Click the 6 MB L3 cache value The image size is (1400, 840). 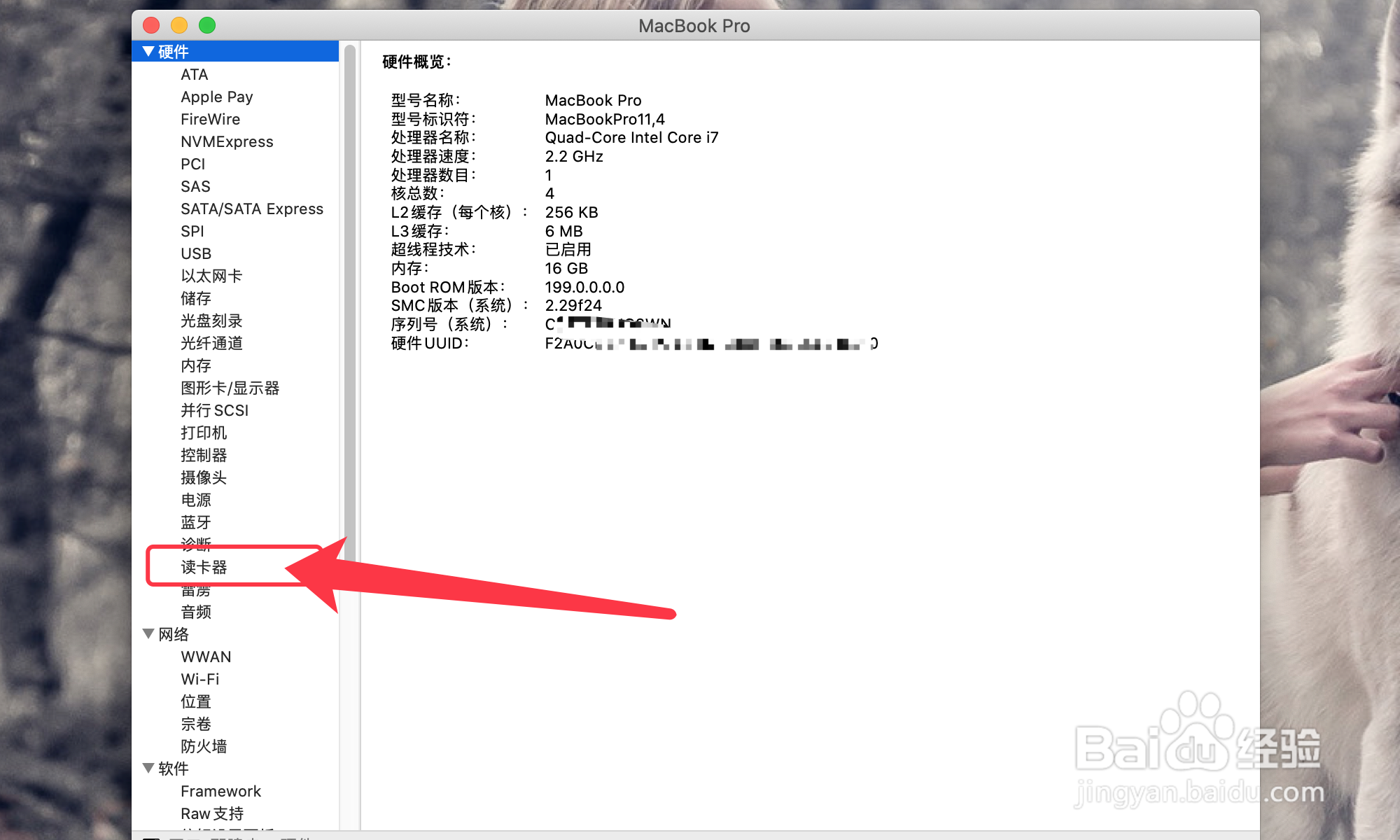(563, 231)
